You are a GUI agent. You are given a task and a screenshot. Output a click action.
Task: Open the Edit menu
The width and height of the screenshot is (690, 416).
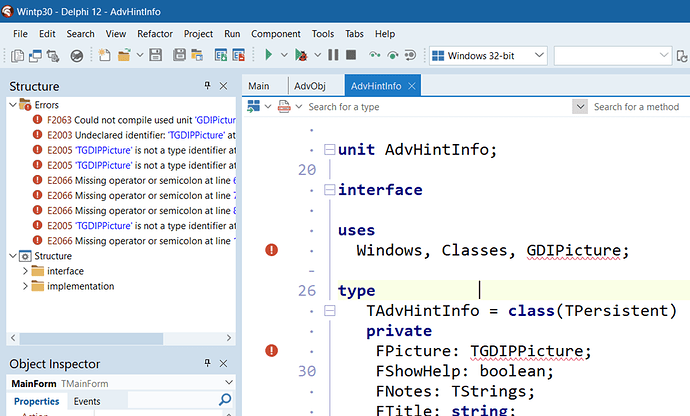(47, 34)
